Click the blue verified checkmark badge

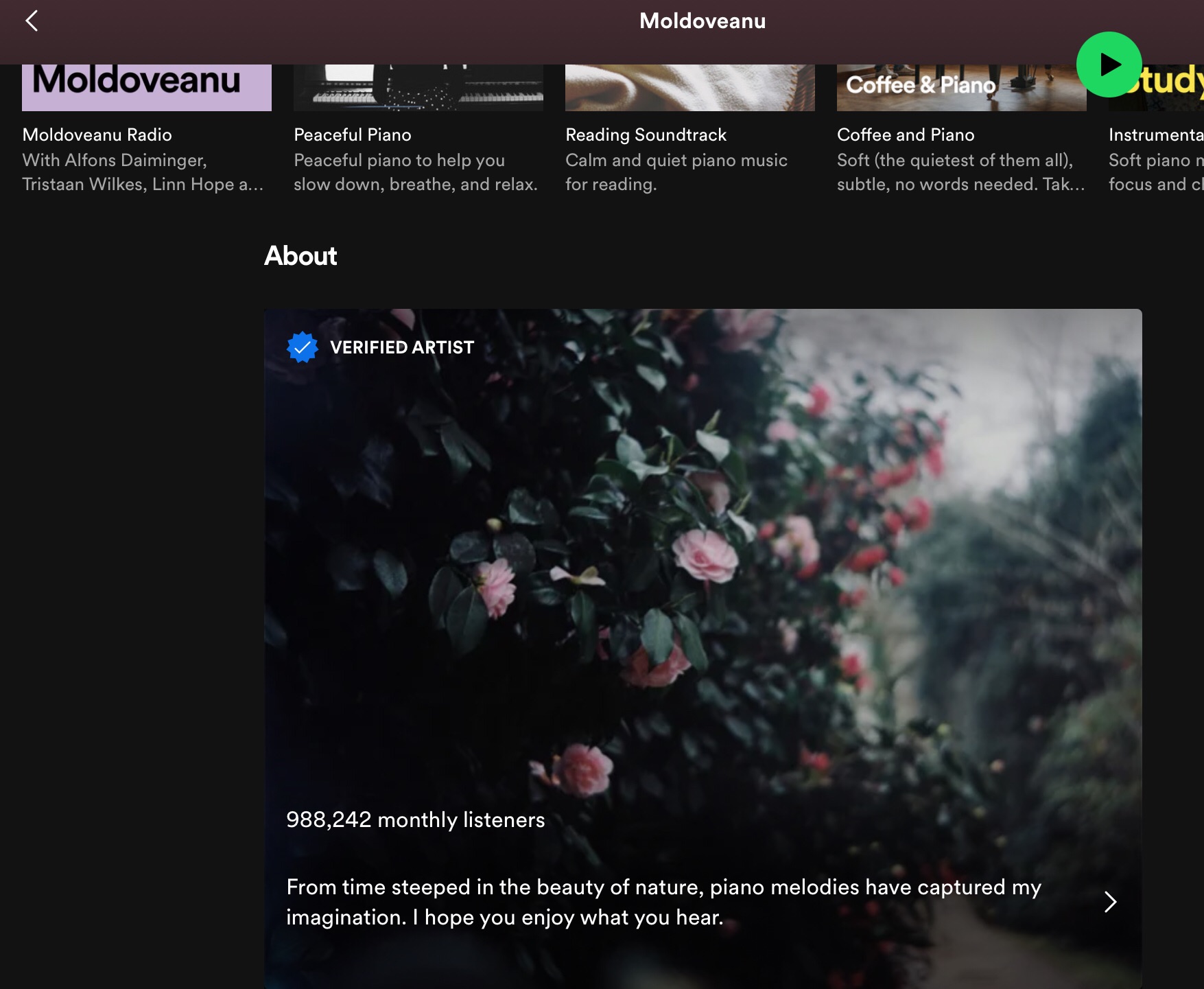coord(302,347)
